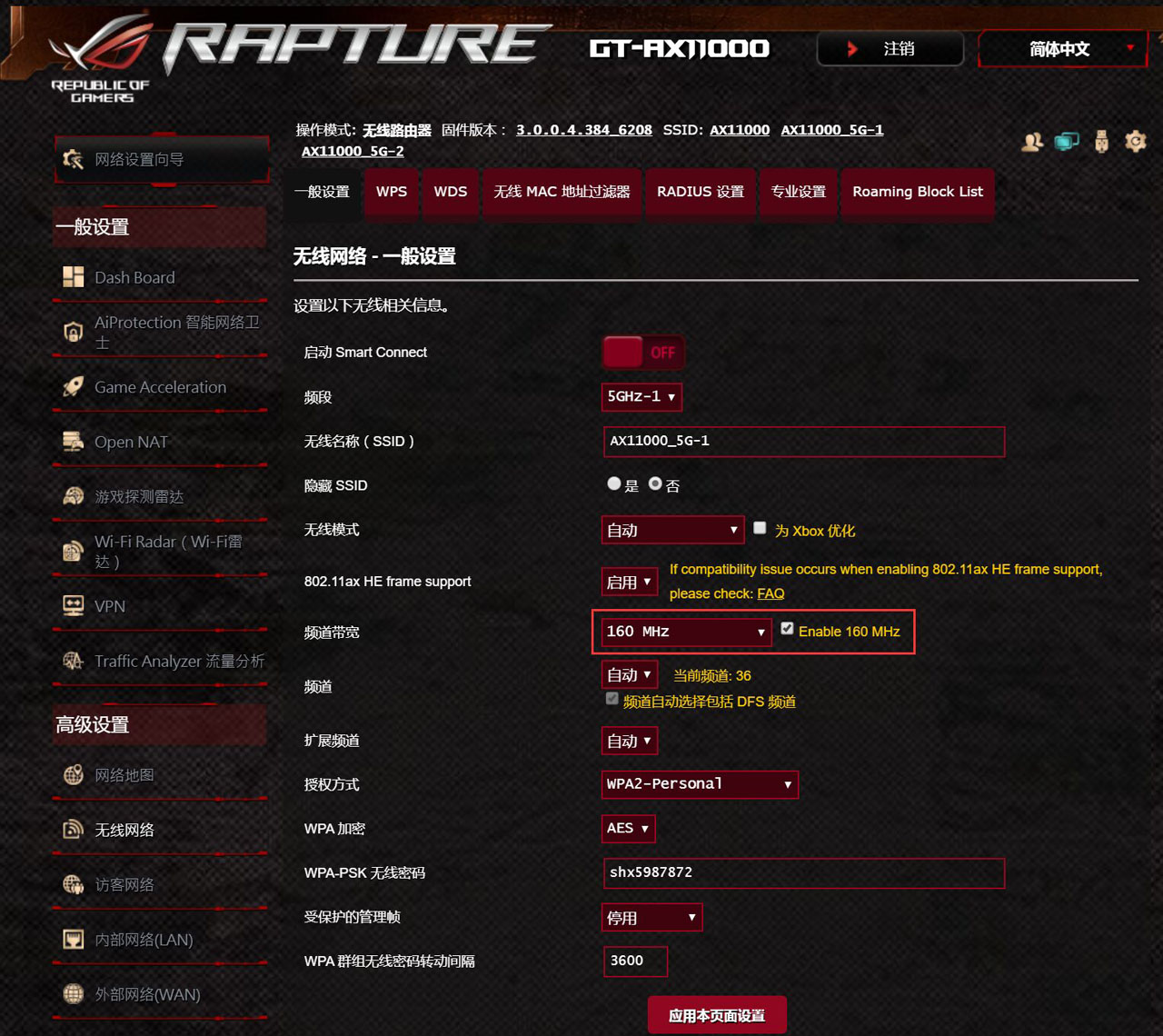Open the FAQ link
The image size is (1163, 1036).
pyautogui.click(x=770, y=593)
